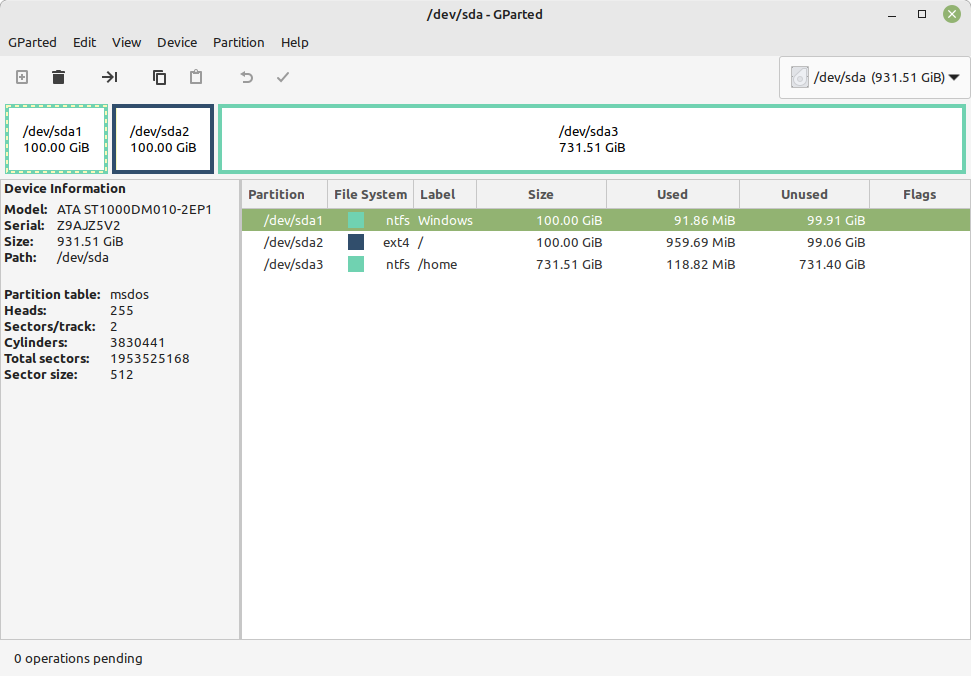Maximize the GParted window
The height and width of the screenshot is (676, 971).
[x=921, y=14]
